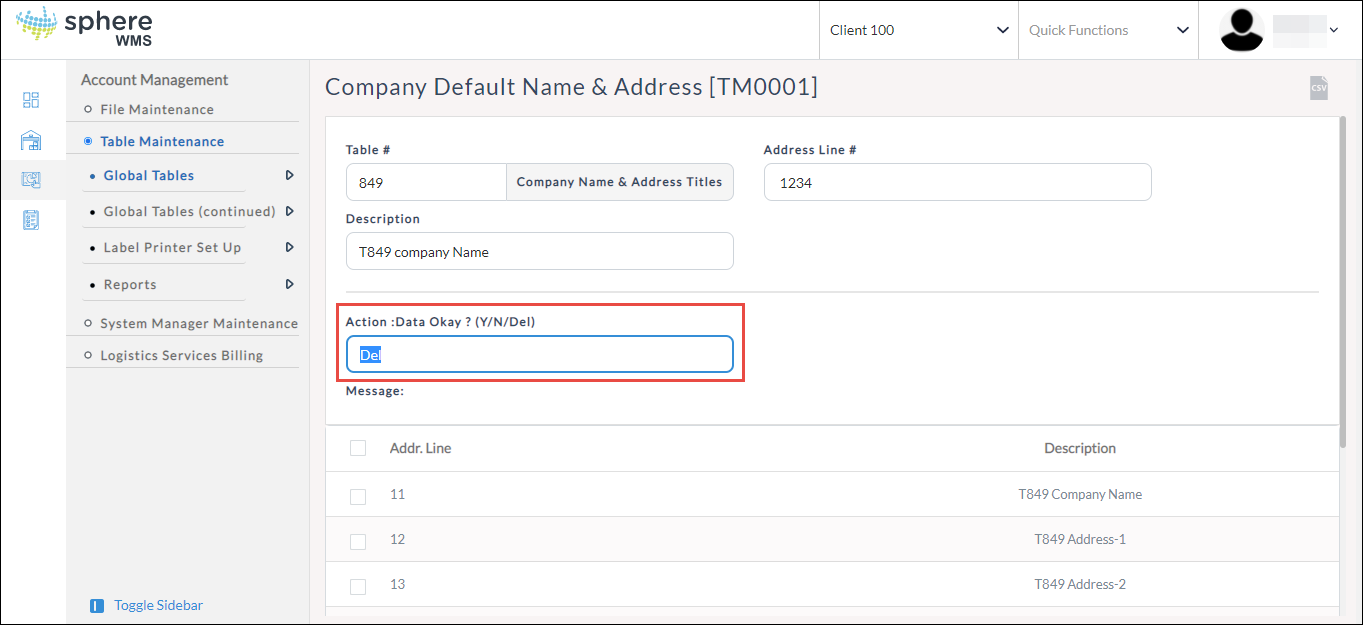Select Logistics Services Billing menu item
This screenshot has height=625, width=1363.
[x=181, y=355]
